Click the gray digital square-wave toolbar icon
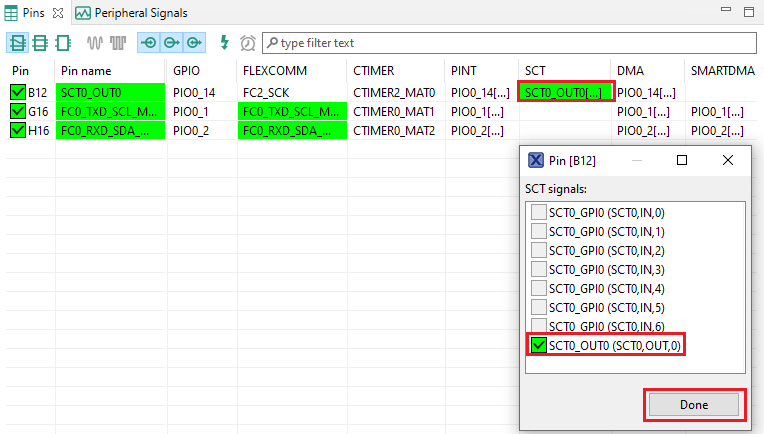This screenshot has width=764, height=434. (x=118, y=43)
